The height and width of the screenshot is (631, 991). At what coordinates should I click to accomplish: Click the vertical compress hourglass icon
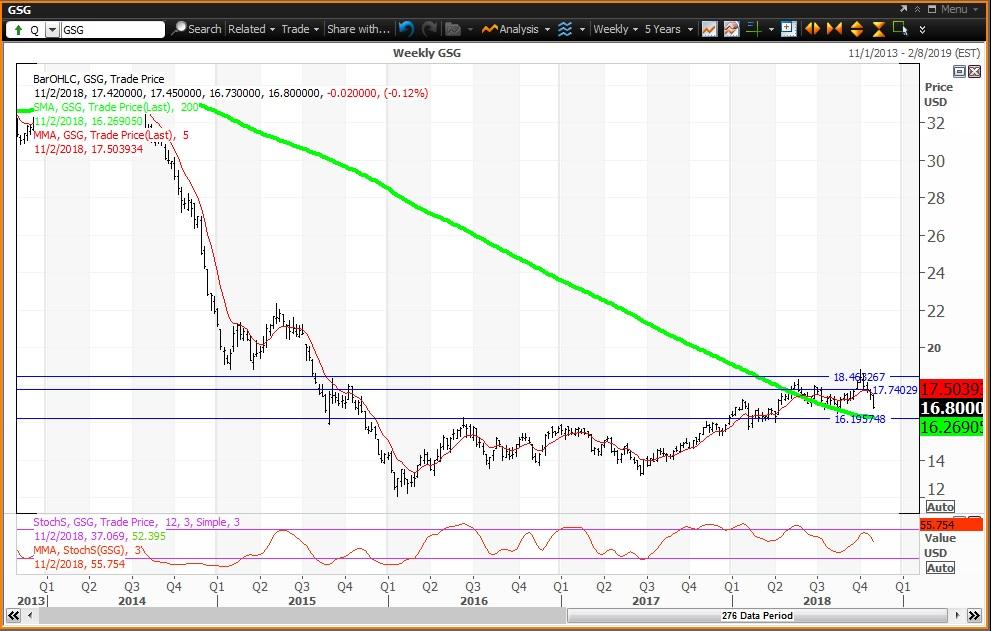(879, 29)
